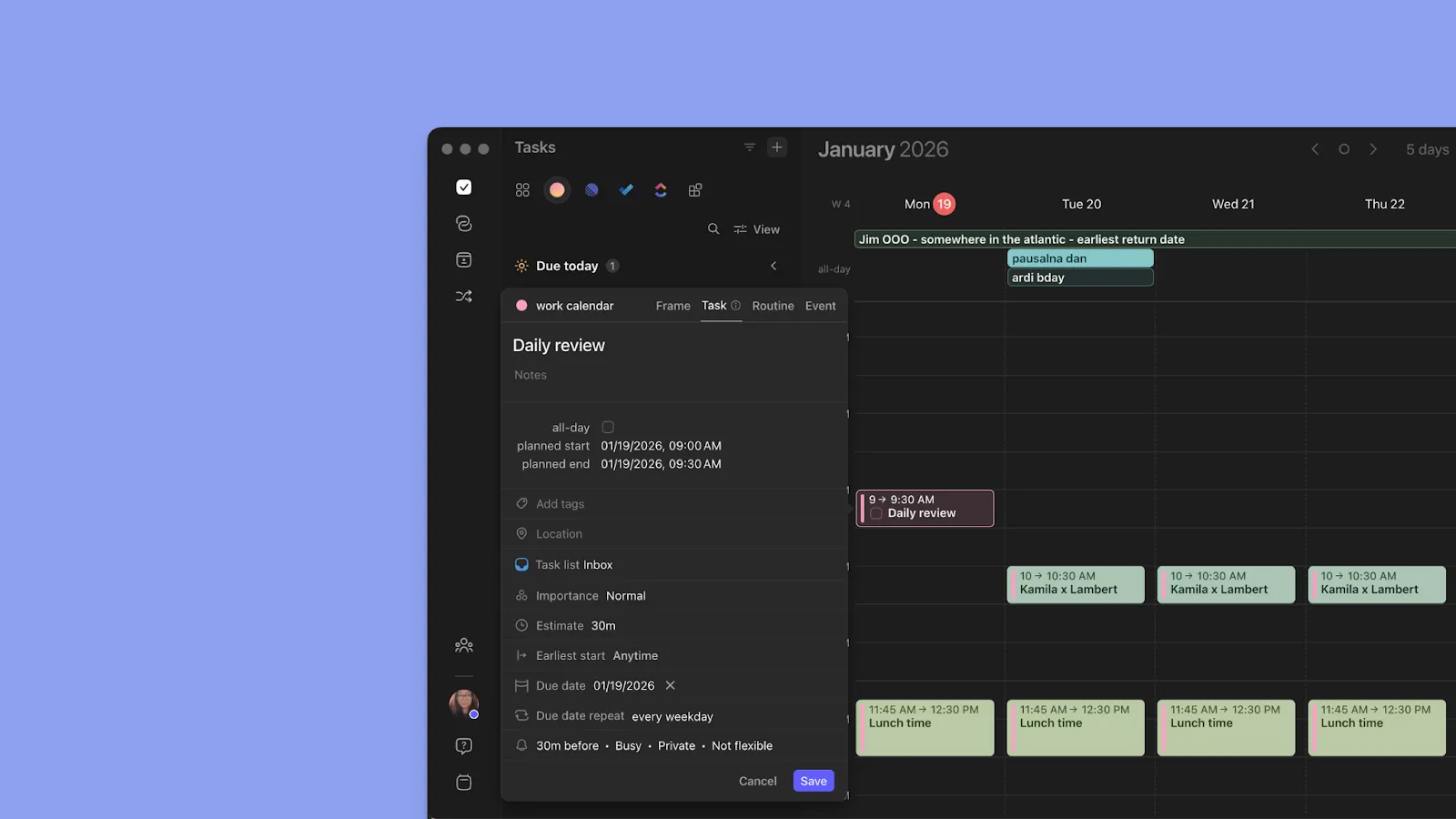Click the people icon in the sidebar
The image size is (1456, 819).
coord(464,644)
